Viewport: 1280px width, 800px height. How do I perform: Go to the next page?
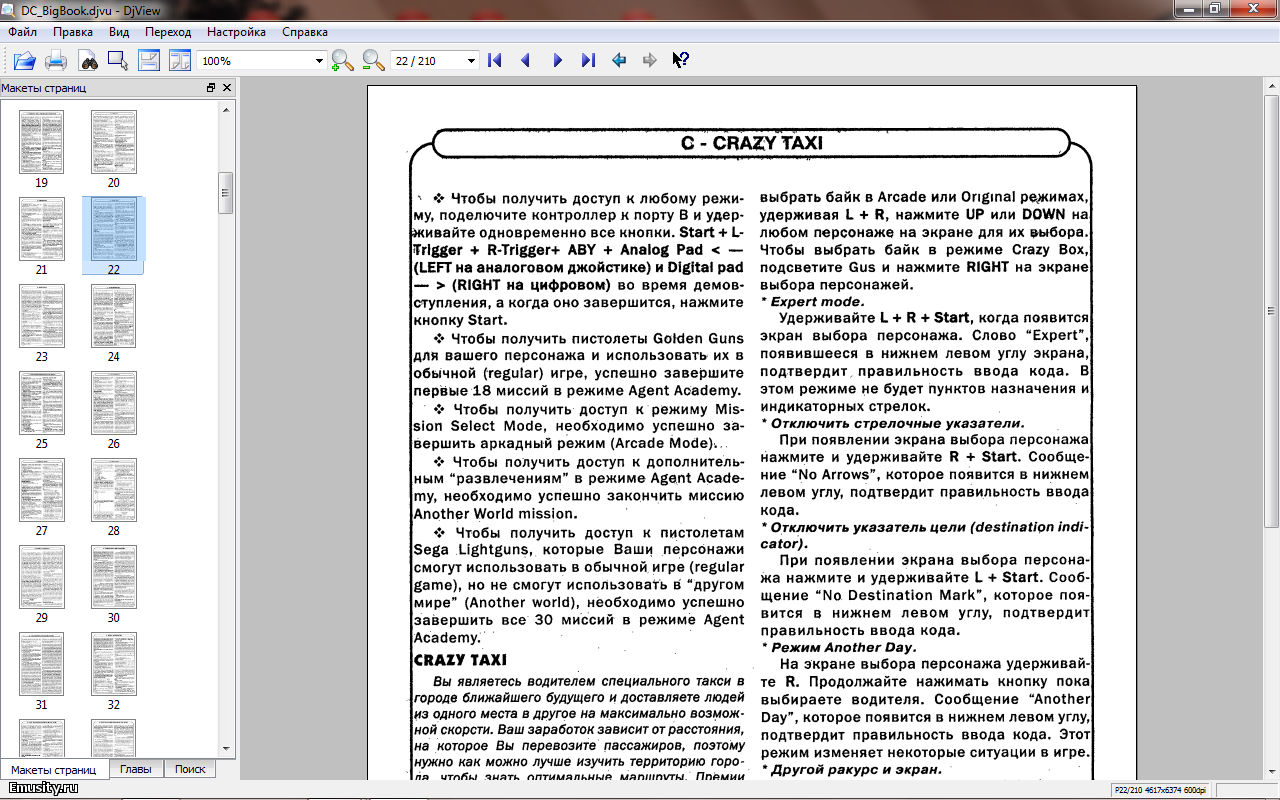(557, 61)
